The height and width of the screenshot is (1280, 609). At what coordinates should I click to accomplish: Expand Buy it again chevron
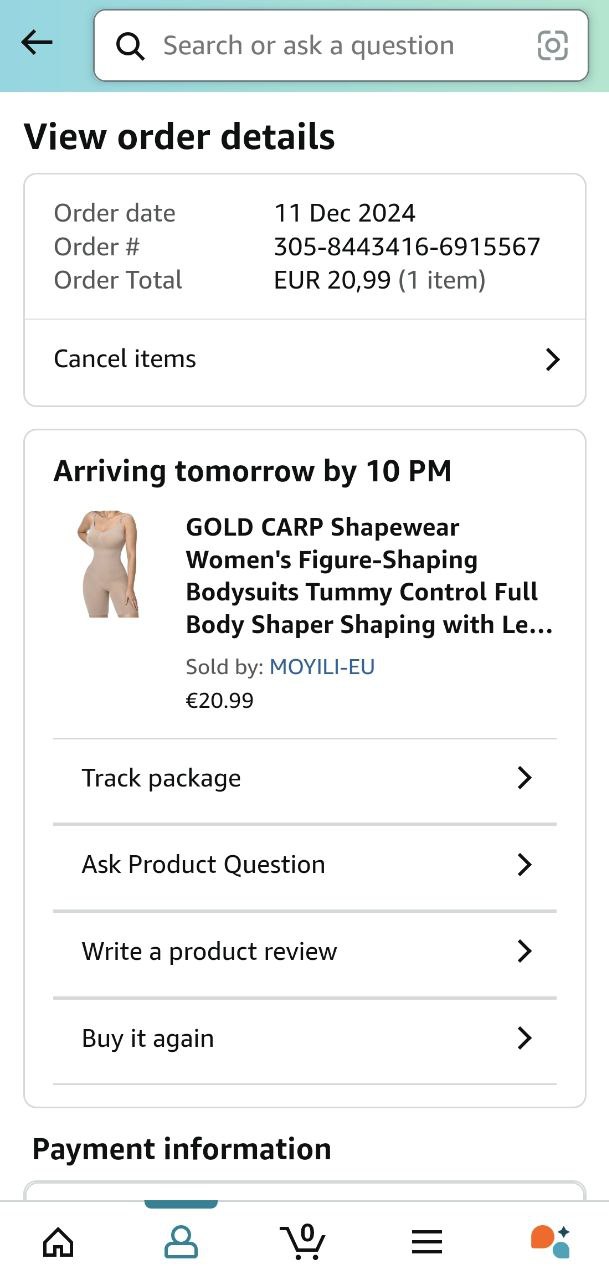click(x=524, y=1039)
